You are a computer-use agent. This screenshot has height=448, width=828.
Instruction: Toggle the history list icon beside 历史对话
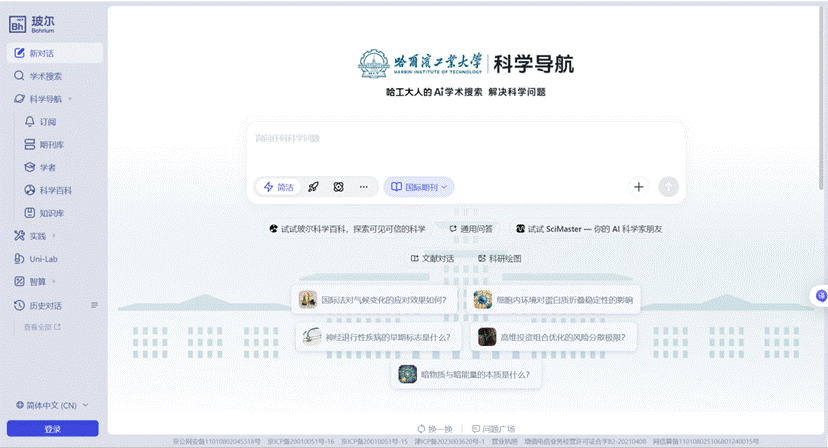[x=95, y=305]
